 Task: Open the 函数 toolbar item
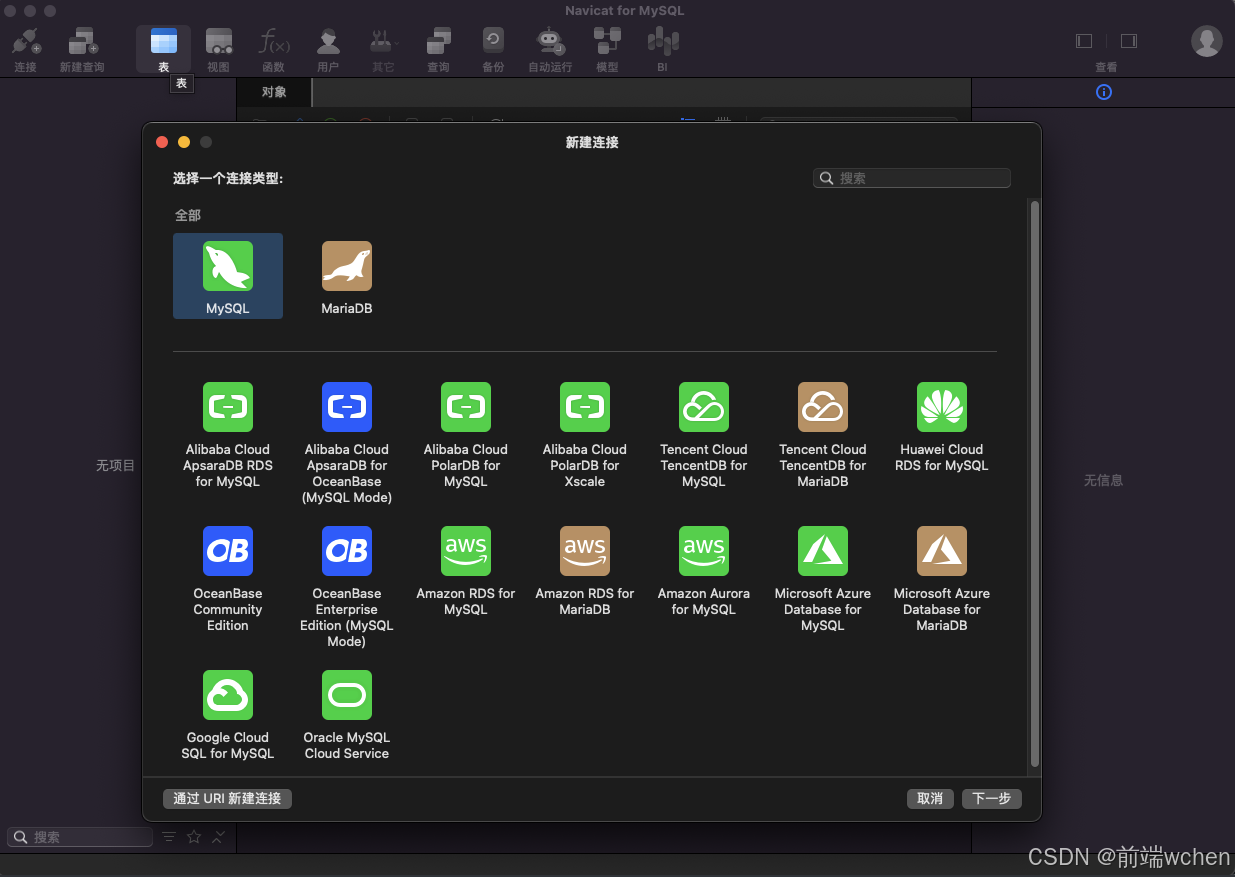[x=273, y=50]
